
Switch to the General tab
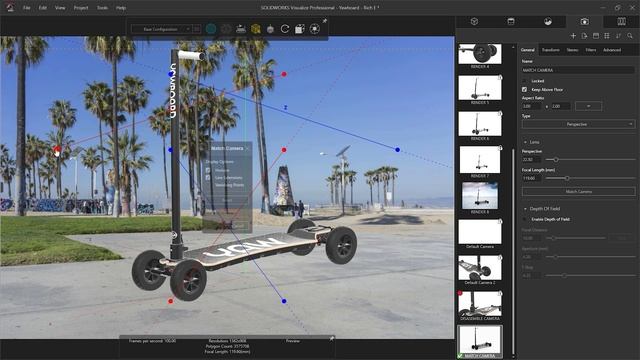tap(528, 50)
